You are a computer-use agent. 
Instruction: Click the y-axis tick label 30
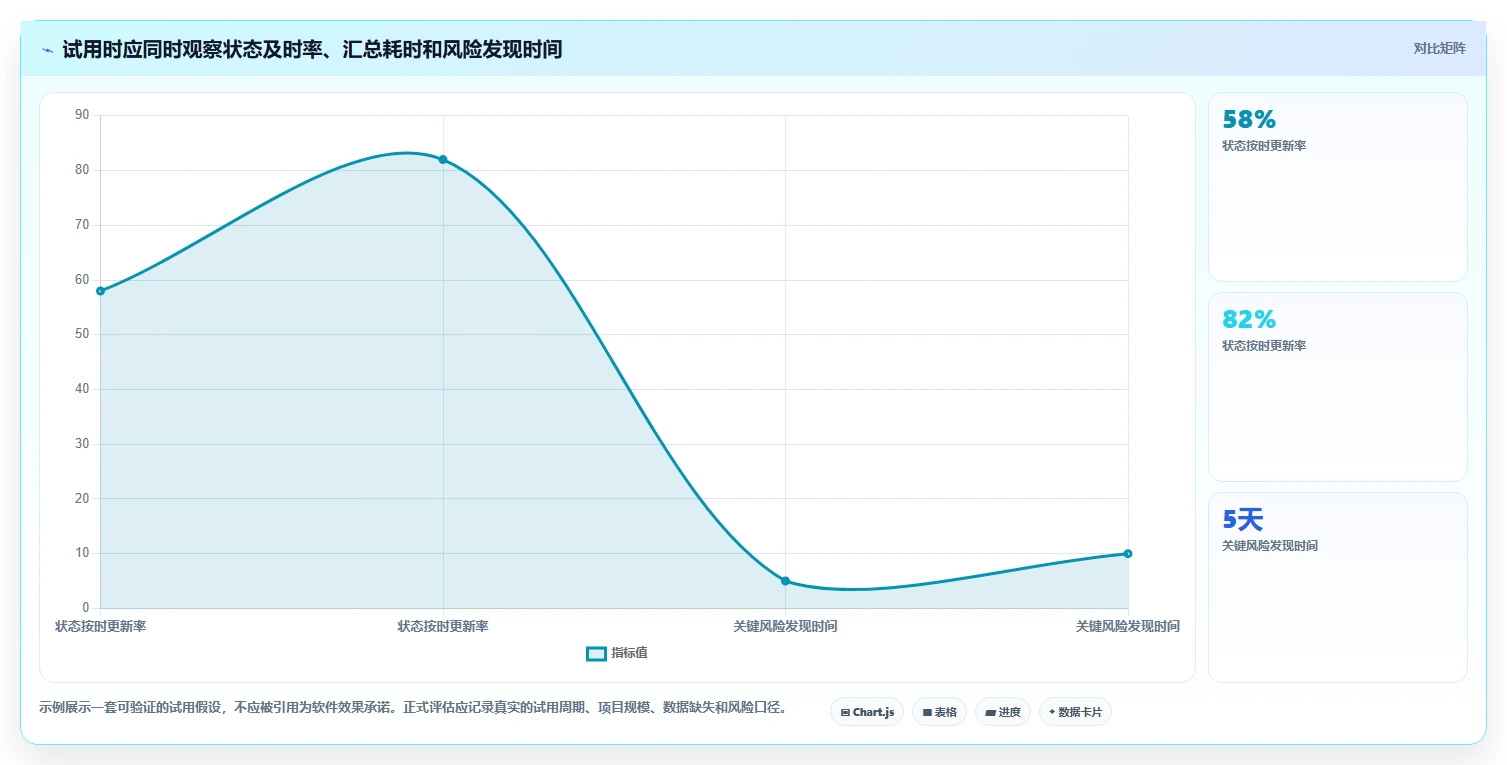click(82, 444)
